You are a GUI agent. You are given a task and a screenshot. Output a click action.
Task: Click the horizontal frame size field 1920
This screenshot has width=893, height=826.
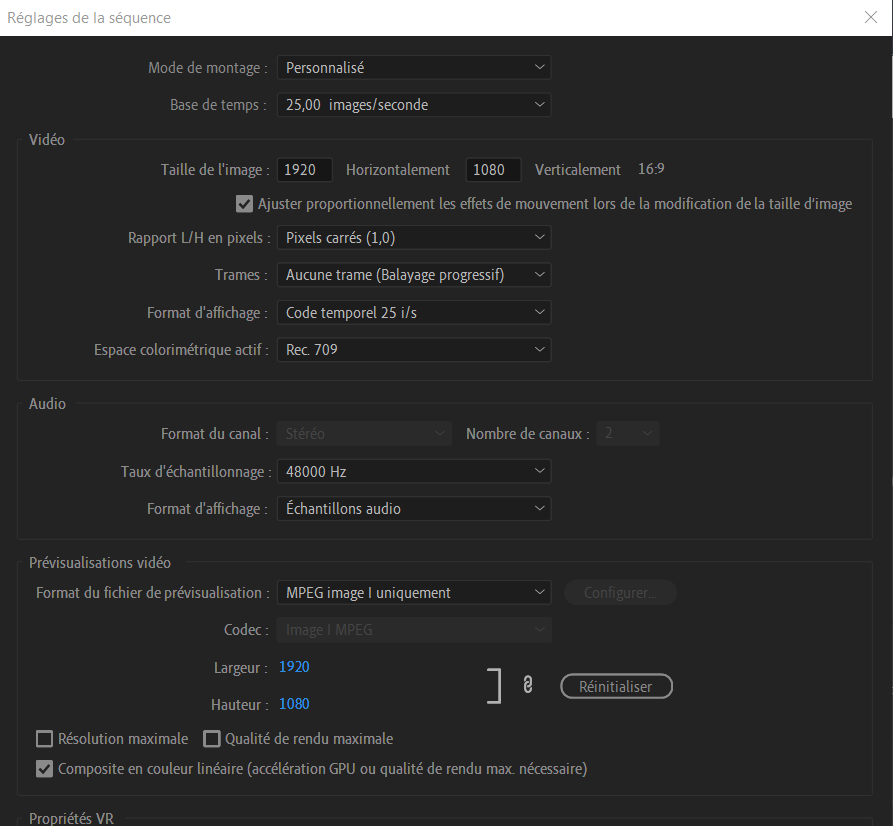pyautogui.click(x=304, y=170)
